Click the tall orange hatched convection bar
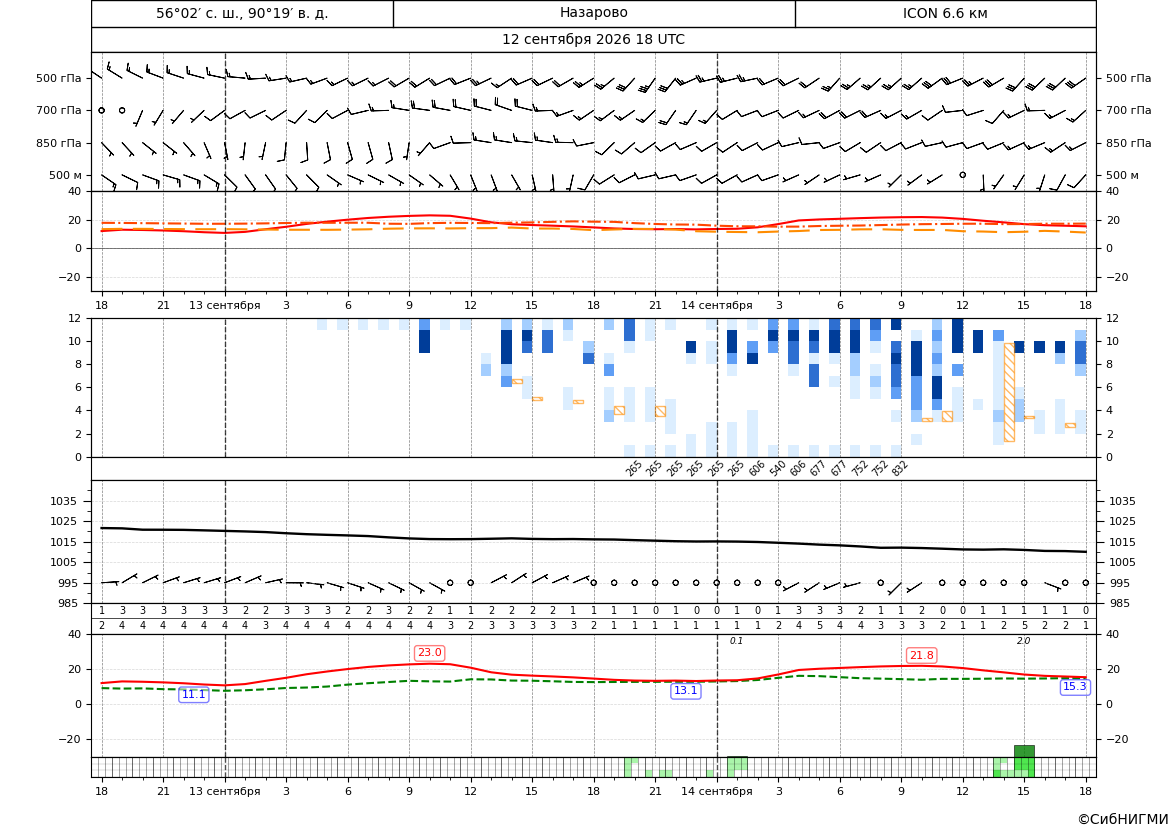 (x=1009, y=392)
